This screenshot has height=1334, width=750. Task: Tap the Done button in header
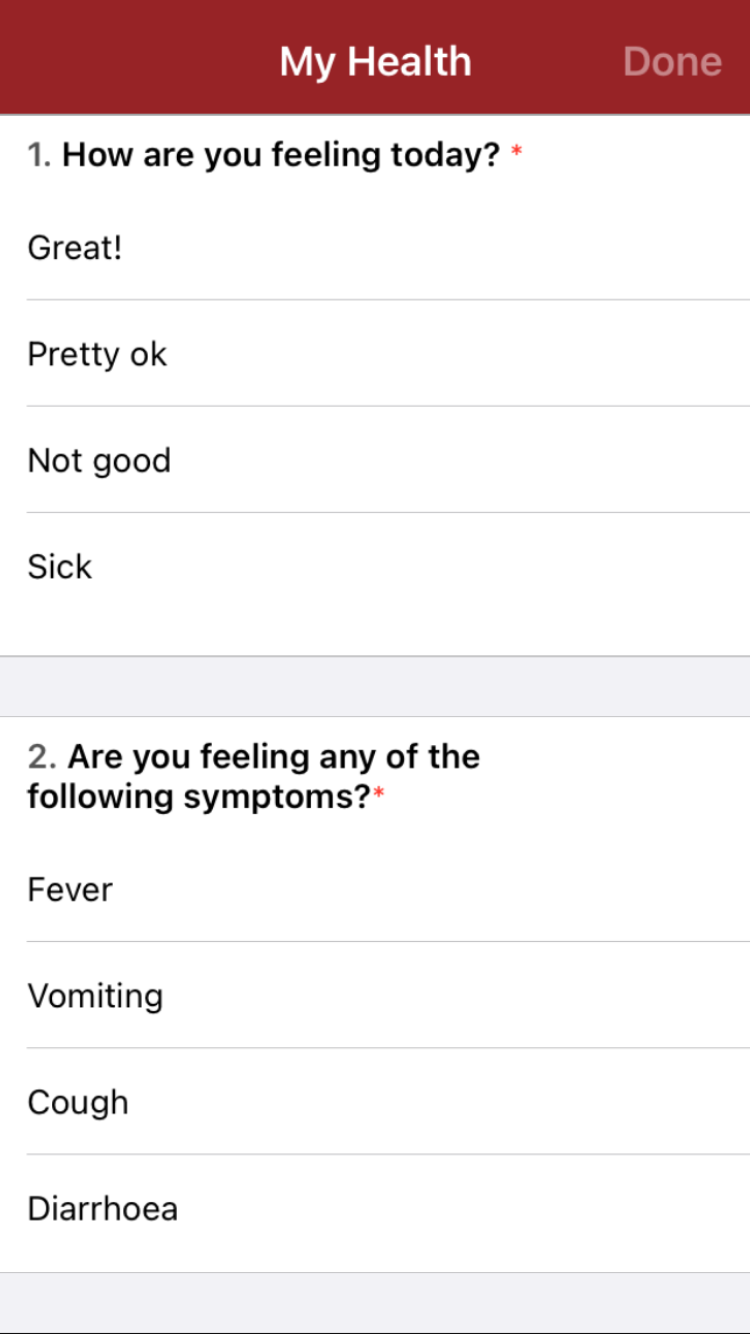672,62
